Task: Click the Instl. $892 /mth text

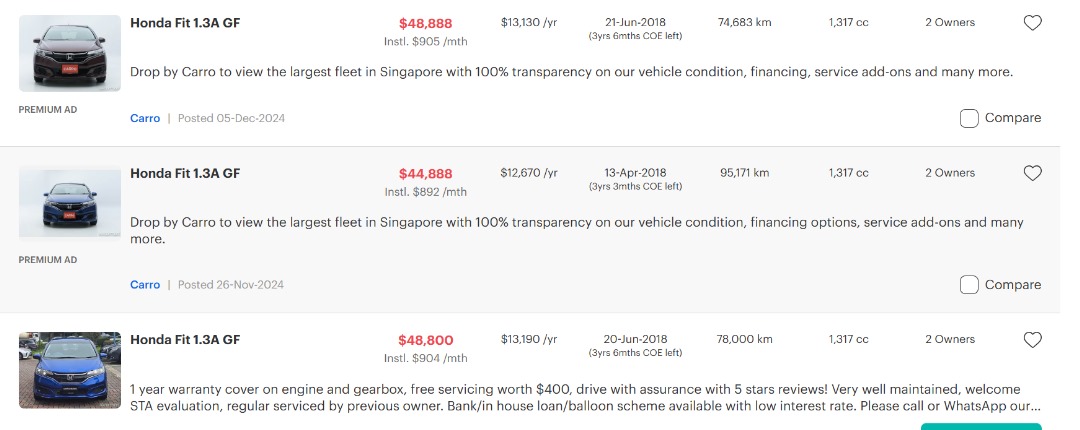Action: pyautogui.click(x=425, y=192)
